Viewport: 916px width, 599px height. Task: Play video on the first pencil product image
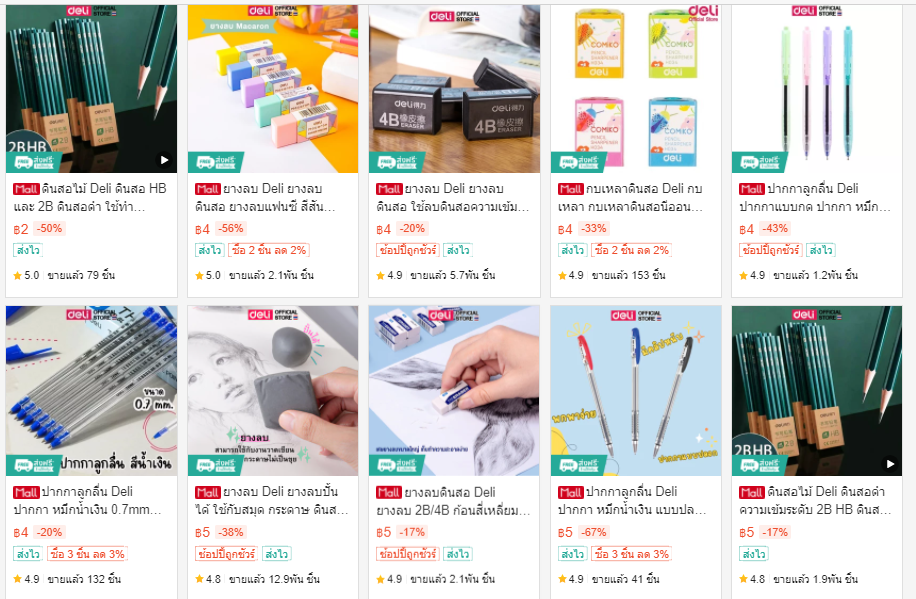pyautogui.click(x=164, y=160)
